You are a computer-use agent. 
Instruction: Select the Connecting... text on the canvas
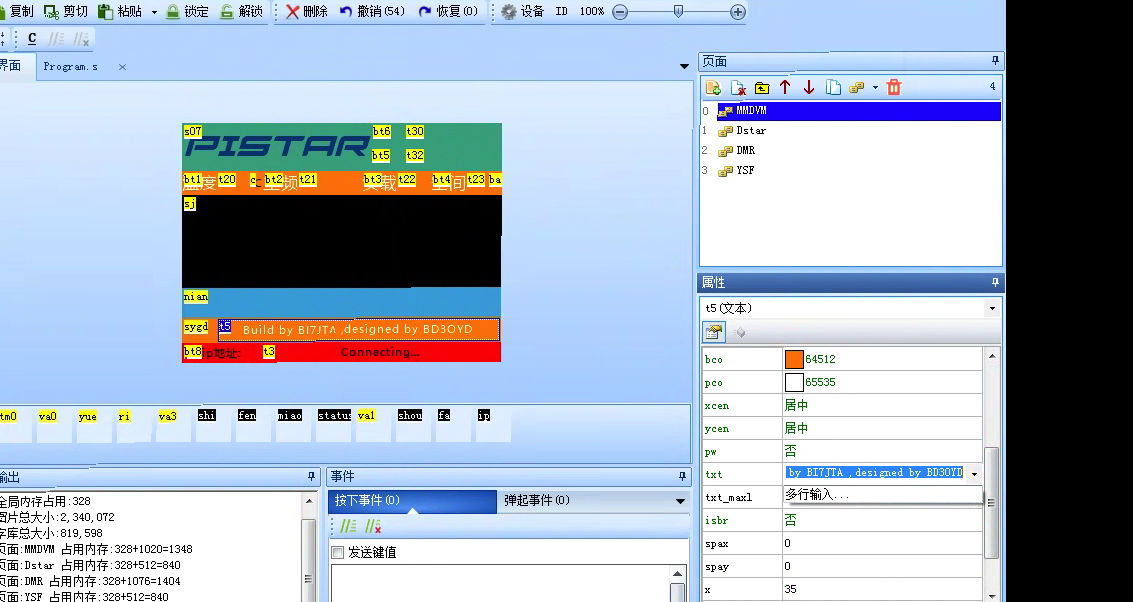pos(380,353)
